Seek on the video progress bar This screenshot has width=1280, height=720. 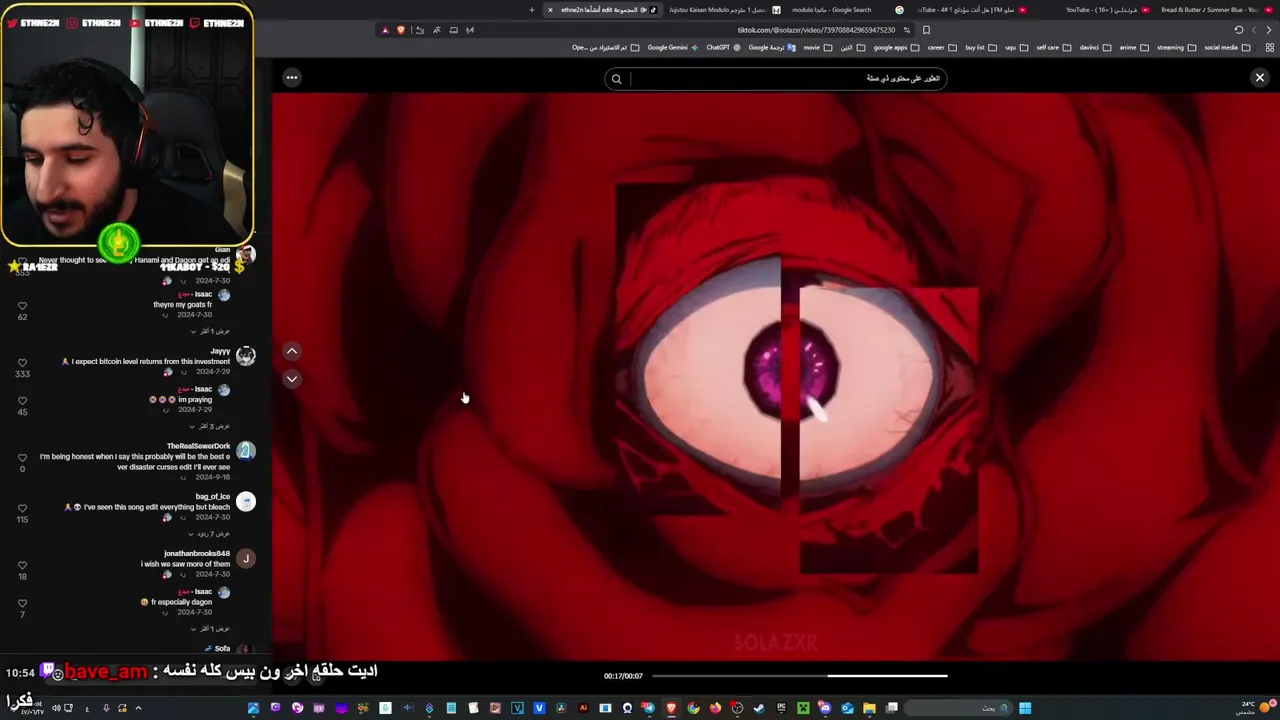800,676
